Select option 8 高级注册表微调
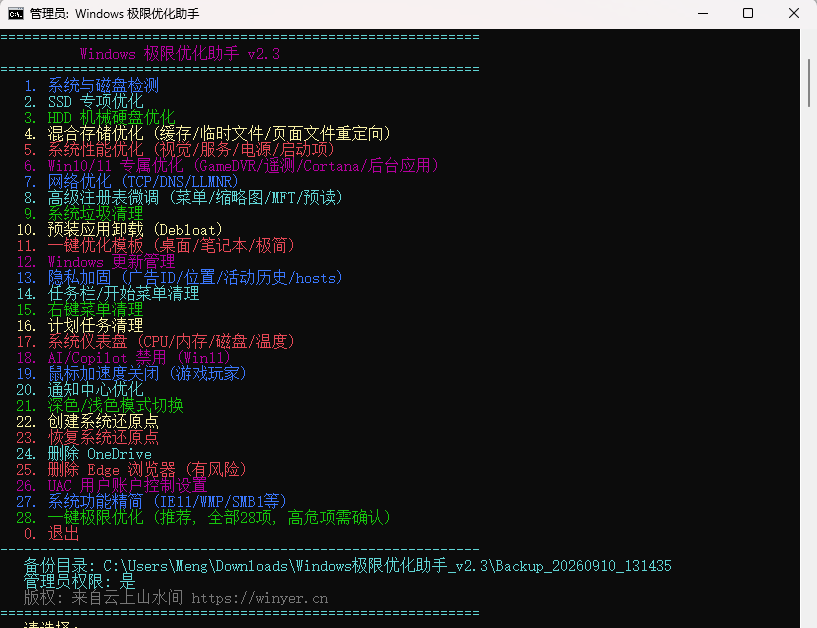This screenshot has height=628, width=817. pyautogui.click(x=183, y=198)
